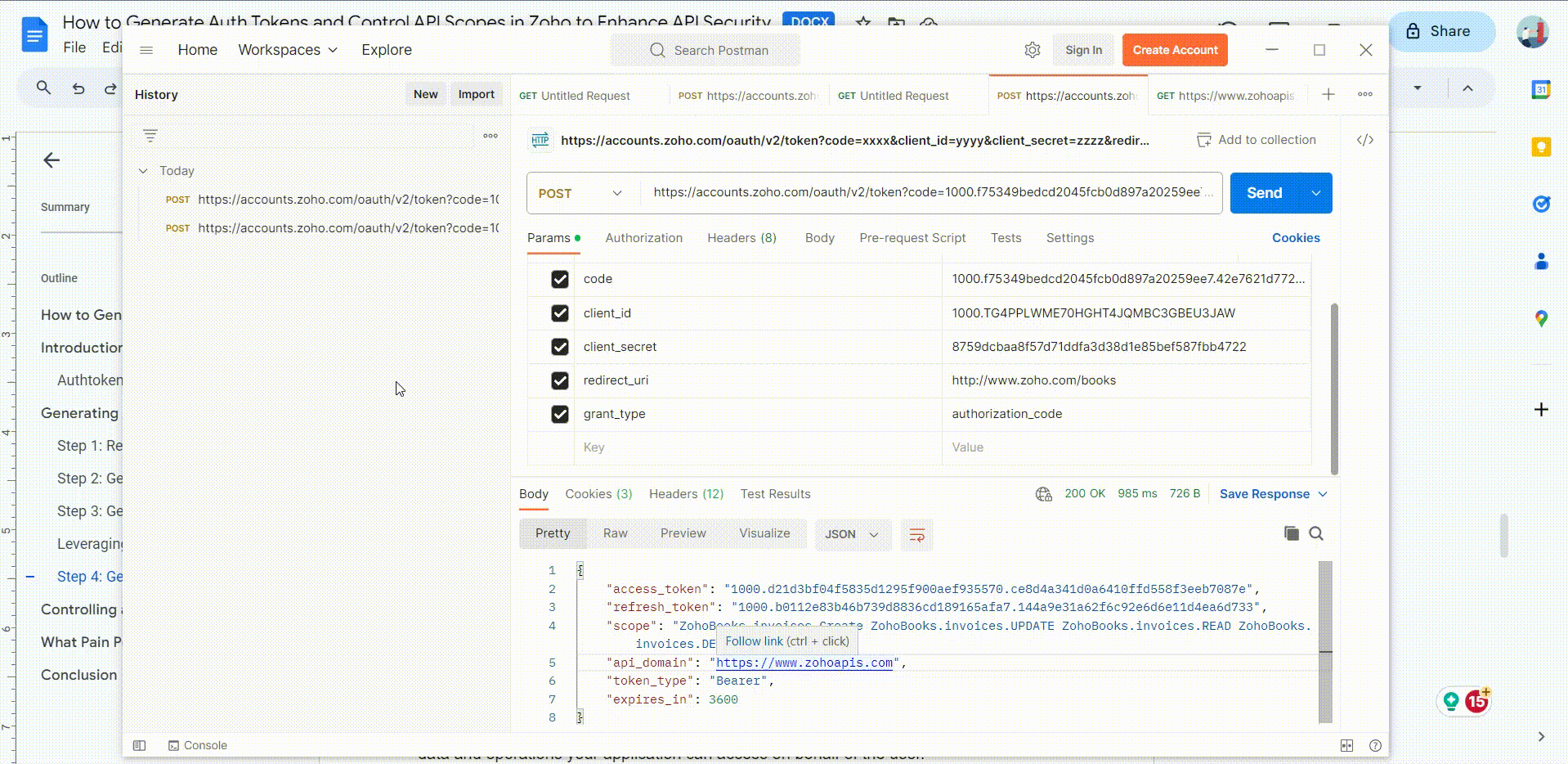Switch to the Authorization tab
This screenshot has width=1568, height=764.
pos(643,238)
